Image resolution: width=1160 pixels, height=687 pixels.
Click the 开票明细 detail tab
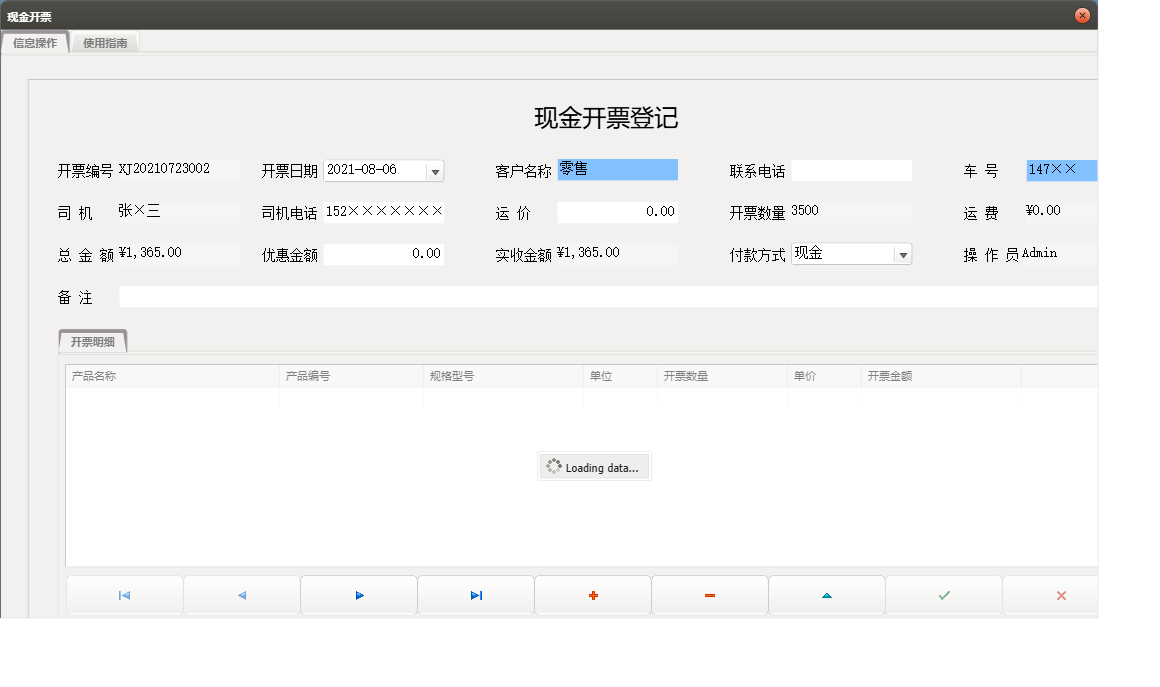click(95, 341)
